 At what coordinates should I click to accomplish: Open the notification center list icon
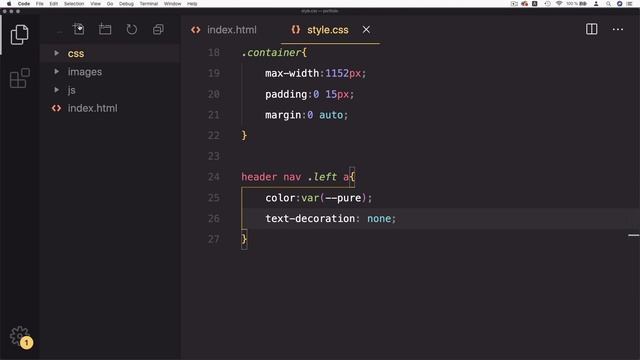[x=629, y=4]
